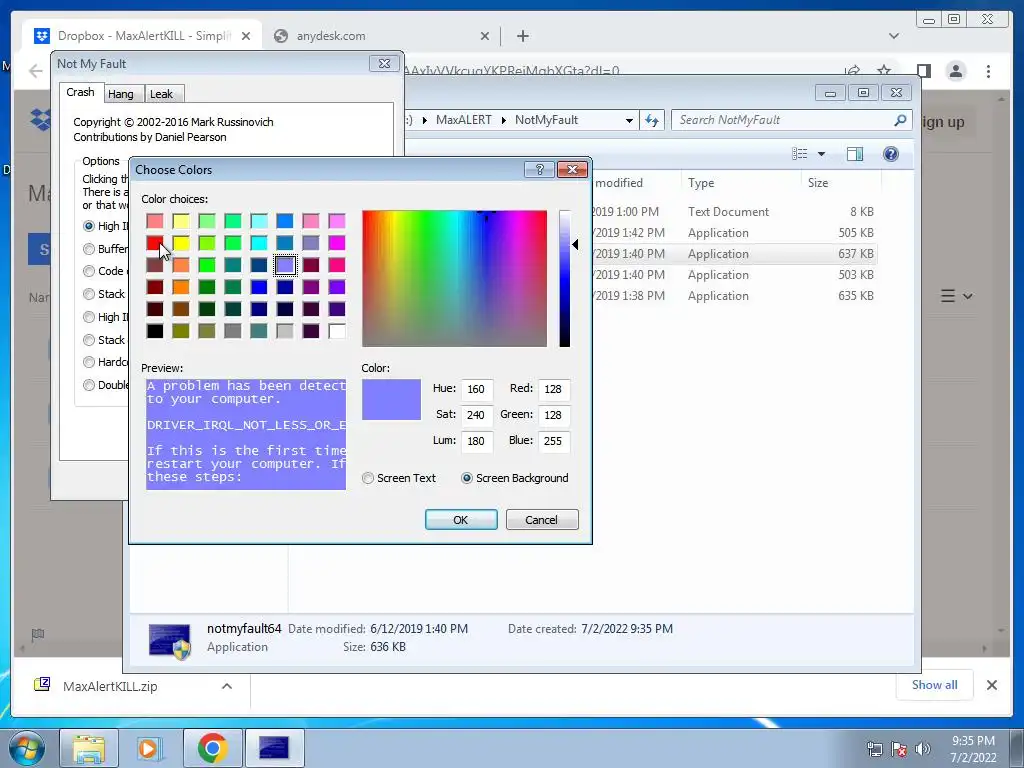Click network tray icon
This screenshot has width=1024, height=768.
(874, 749)
